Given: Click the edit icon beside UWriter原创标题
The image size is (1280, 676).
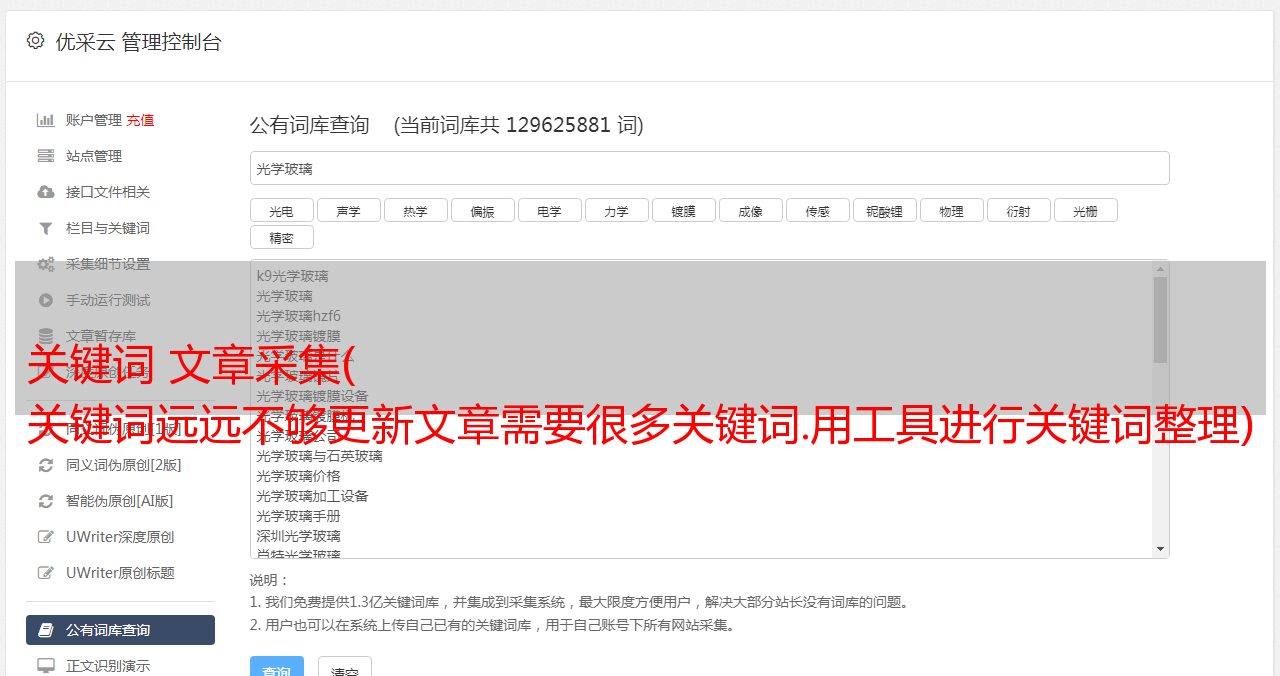Looking at the screenshot, I should pyautogui.click(x=46, y=573).
